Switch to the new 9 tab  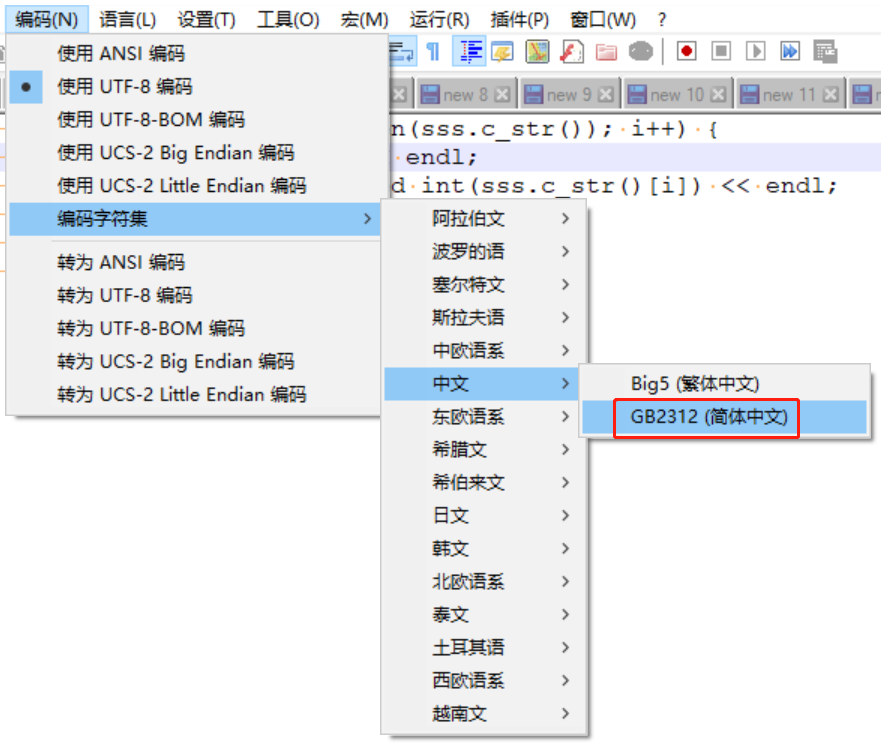click(x=569, y=94)
